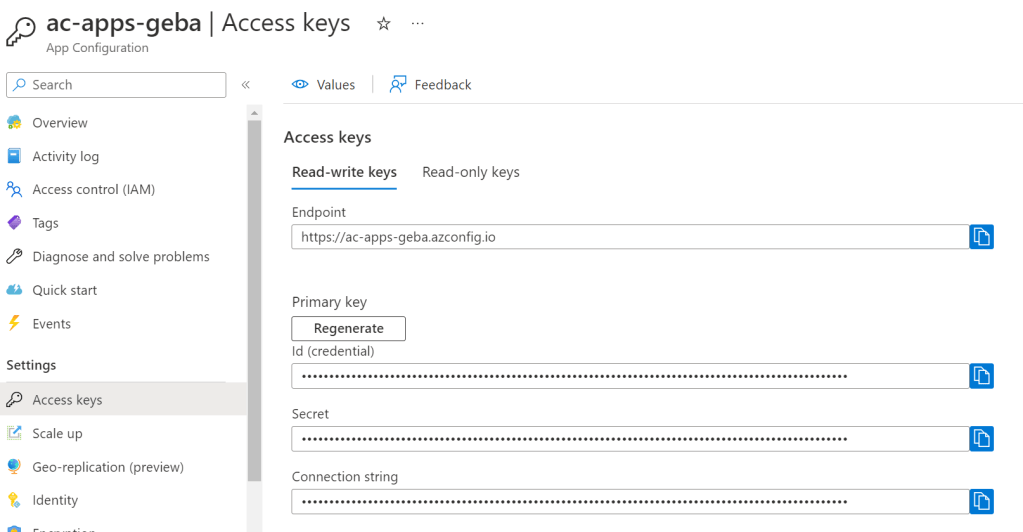Switch to the Read-only keys tab

pos(471,172)
